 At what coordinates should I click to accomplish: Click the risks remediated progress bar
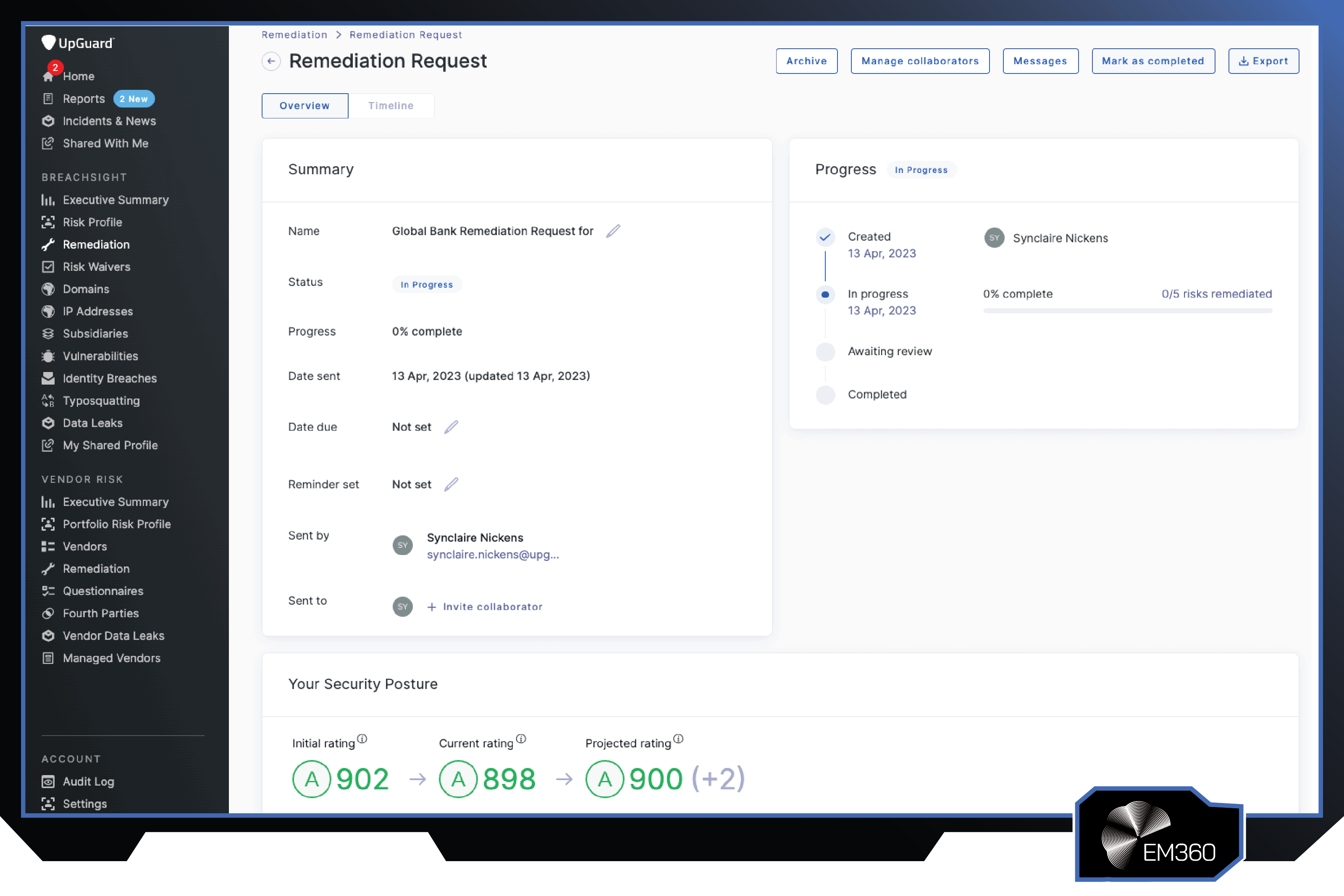pyautogui.click(x=1128, y=311)
